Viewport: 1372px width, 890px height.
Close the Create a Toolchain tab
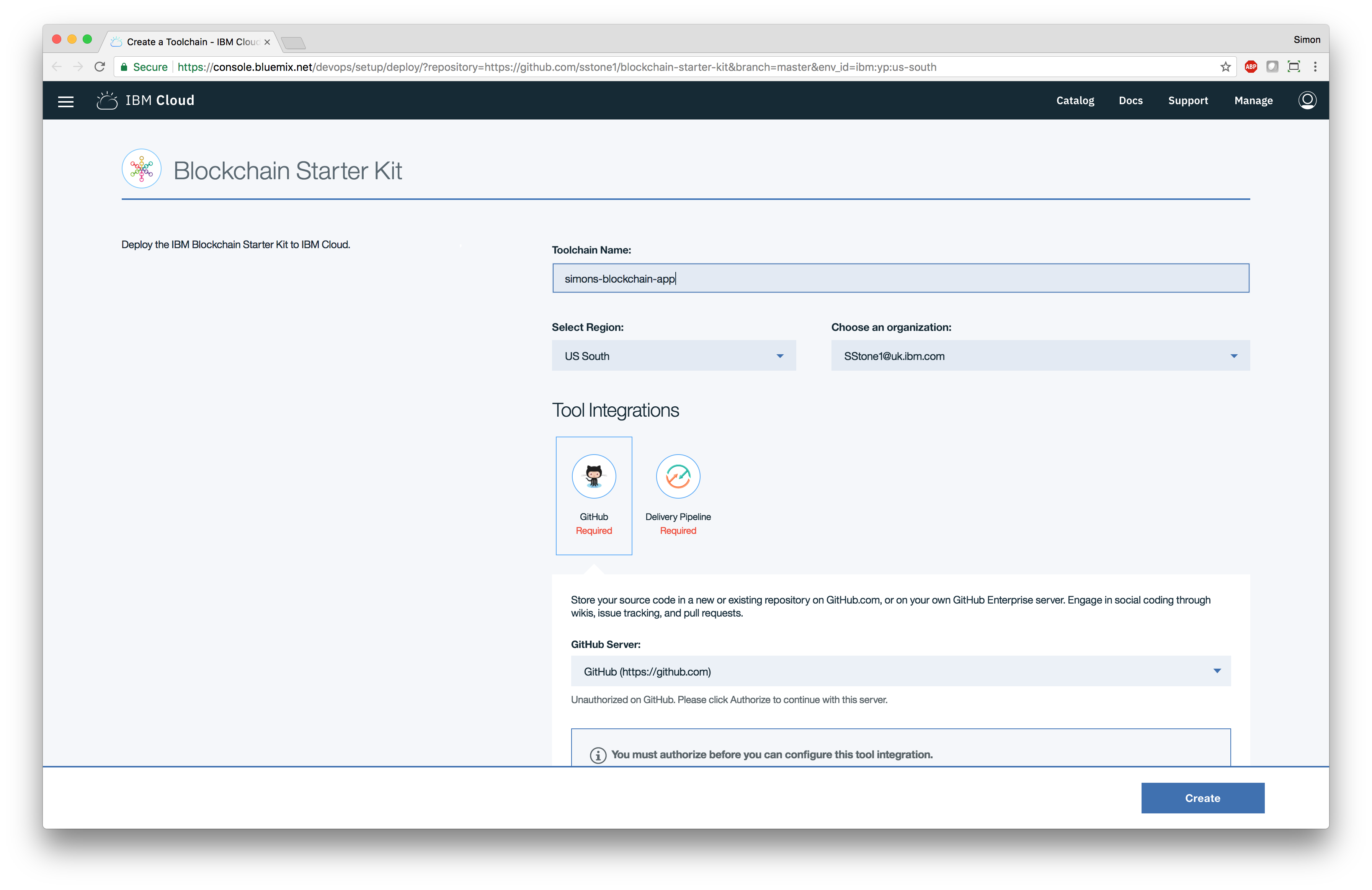pyautogui.click(x=267, y=42)
